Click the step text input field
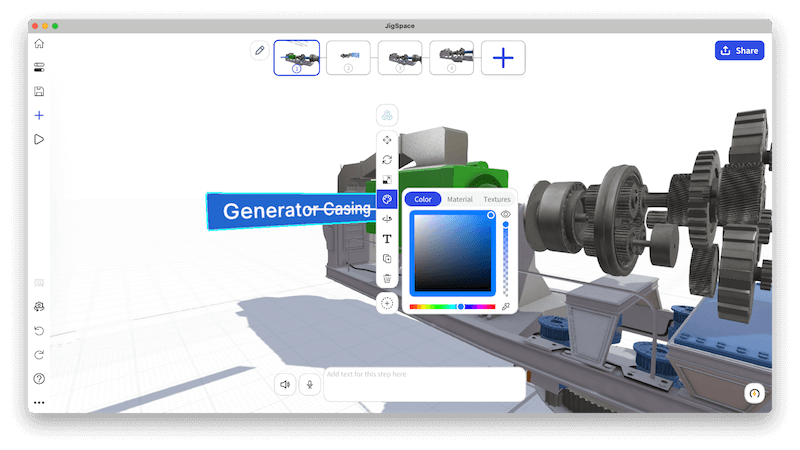 (424, 384)
